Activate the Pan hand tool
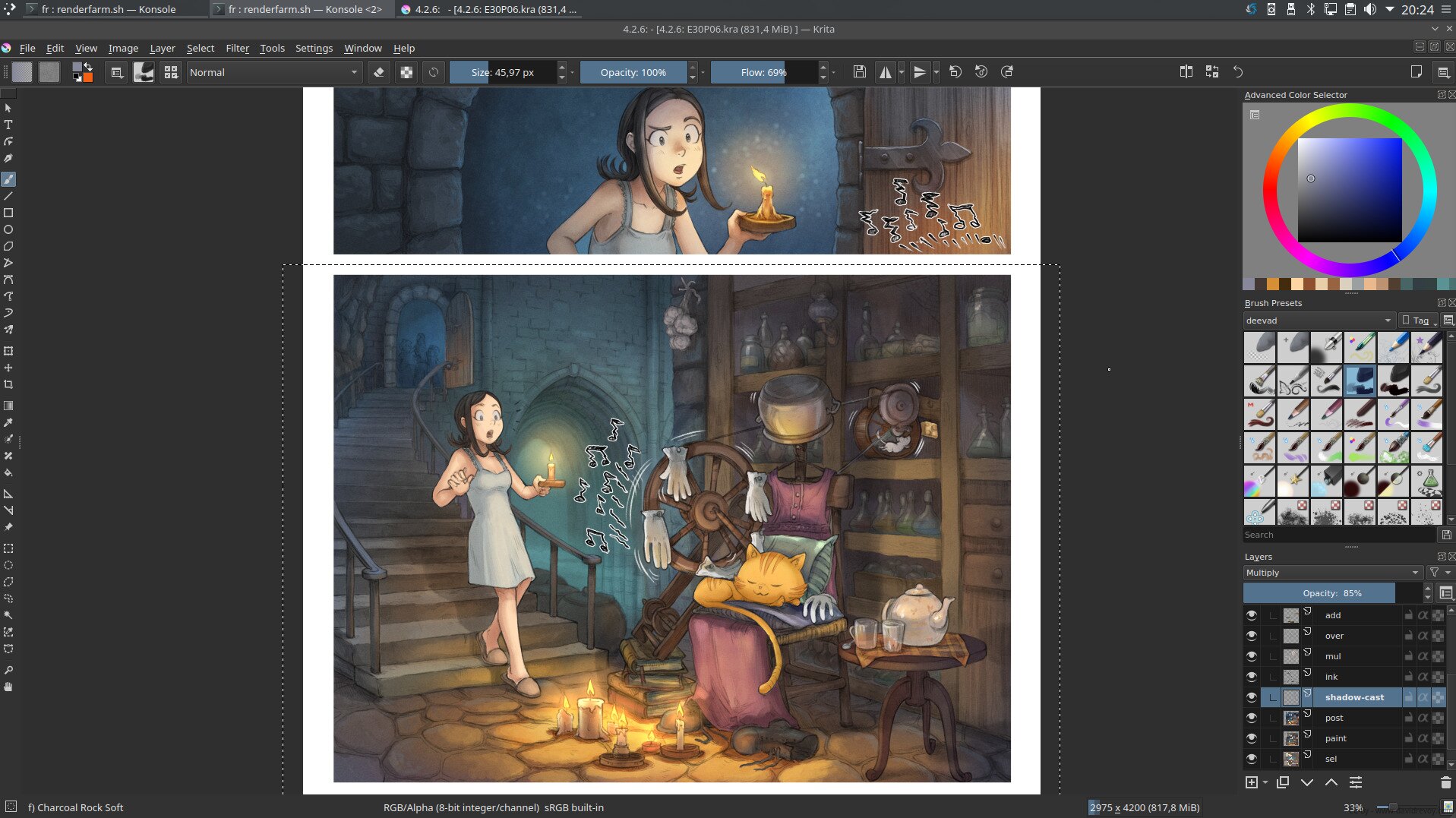This screenshot has width=1456, height=818. [x=8, y=687]
